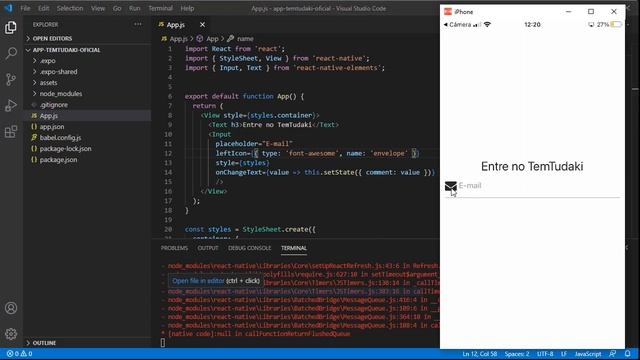Viewport: 640px width, 360px height.
Task: Open Explorer more actions ellipsis
Action: click(x=138, y=24)
